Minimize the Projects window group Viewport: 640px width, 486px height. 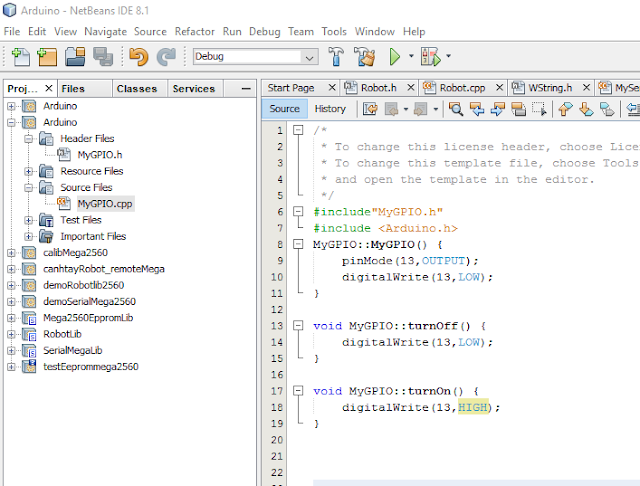(x=246, y=89)
